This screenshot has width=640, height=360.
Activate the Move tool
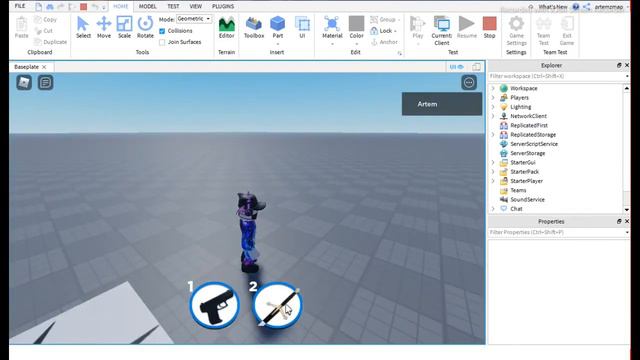(x=104, y=27)
